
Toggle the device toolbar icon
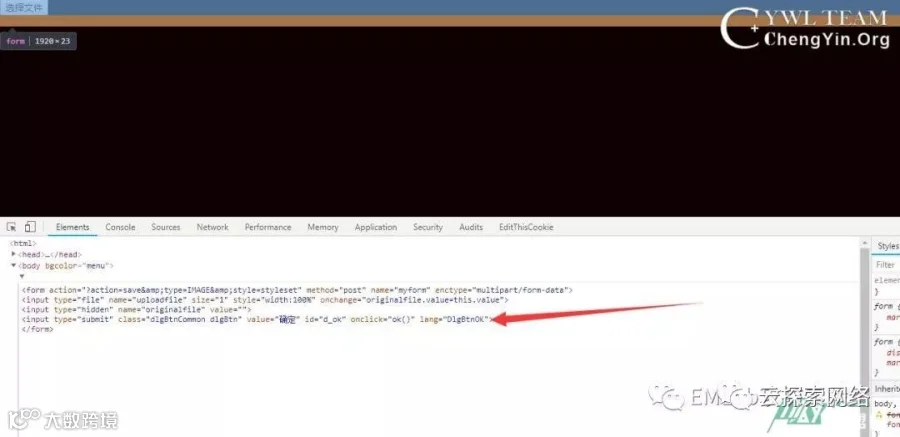(x=30, y=227)
